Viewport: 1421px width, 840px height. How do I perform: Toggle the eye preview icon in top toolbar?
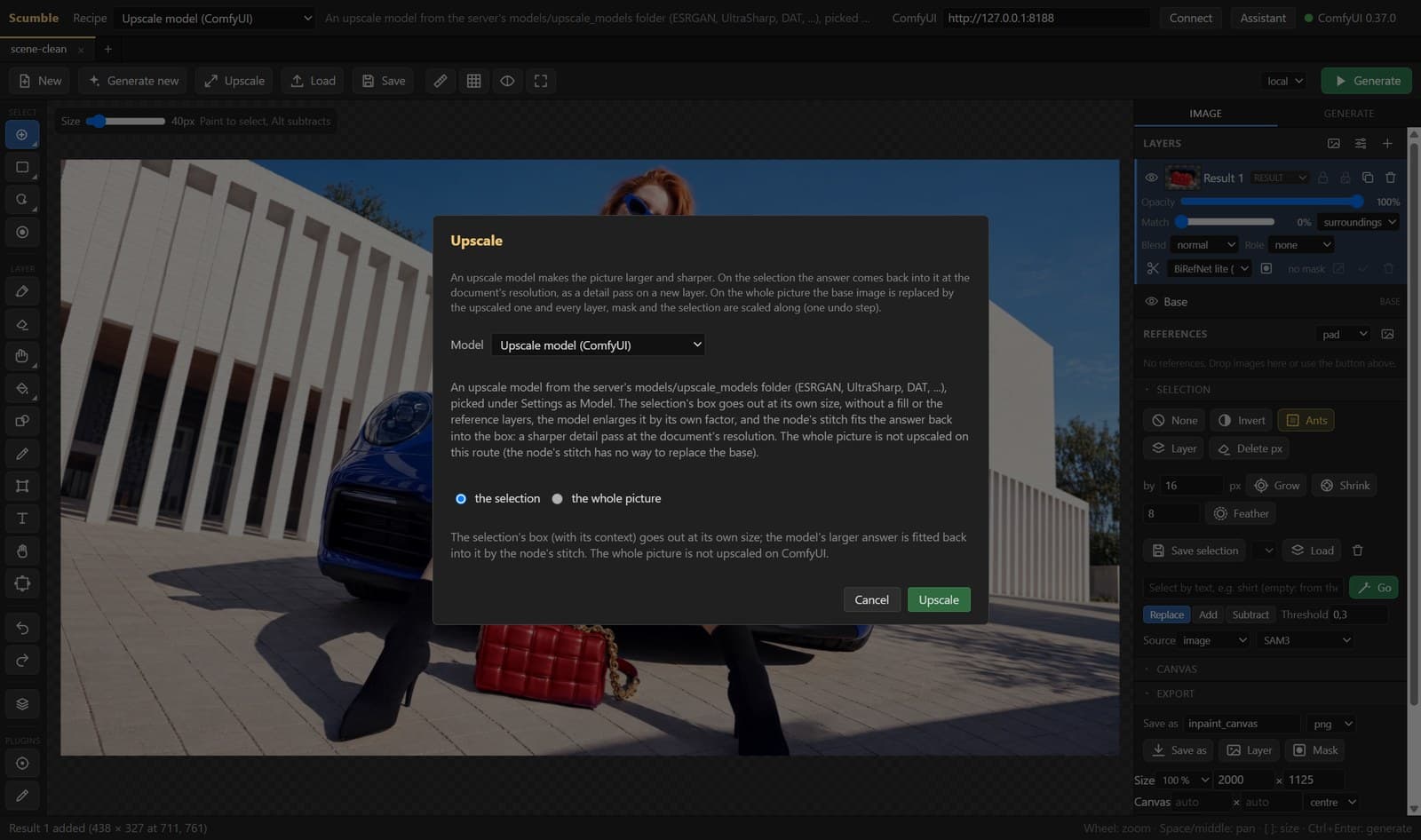[507, 81]
